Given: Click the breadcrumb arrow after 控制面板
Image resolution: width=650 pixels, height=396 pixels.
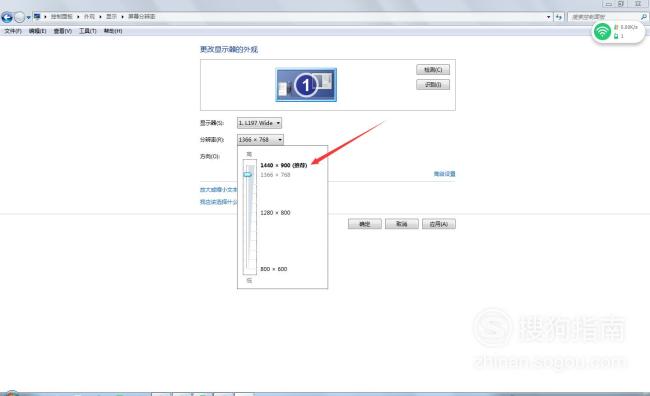Looking at the screenshot, I should point(78,17).
